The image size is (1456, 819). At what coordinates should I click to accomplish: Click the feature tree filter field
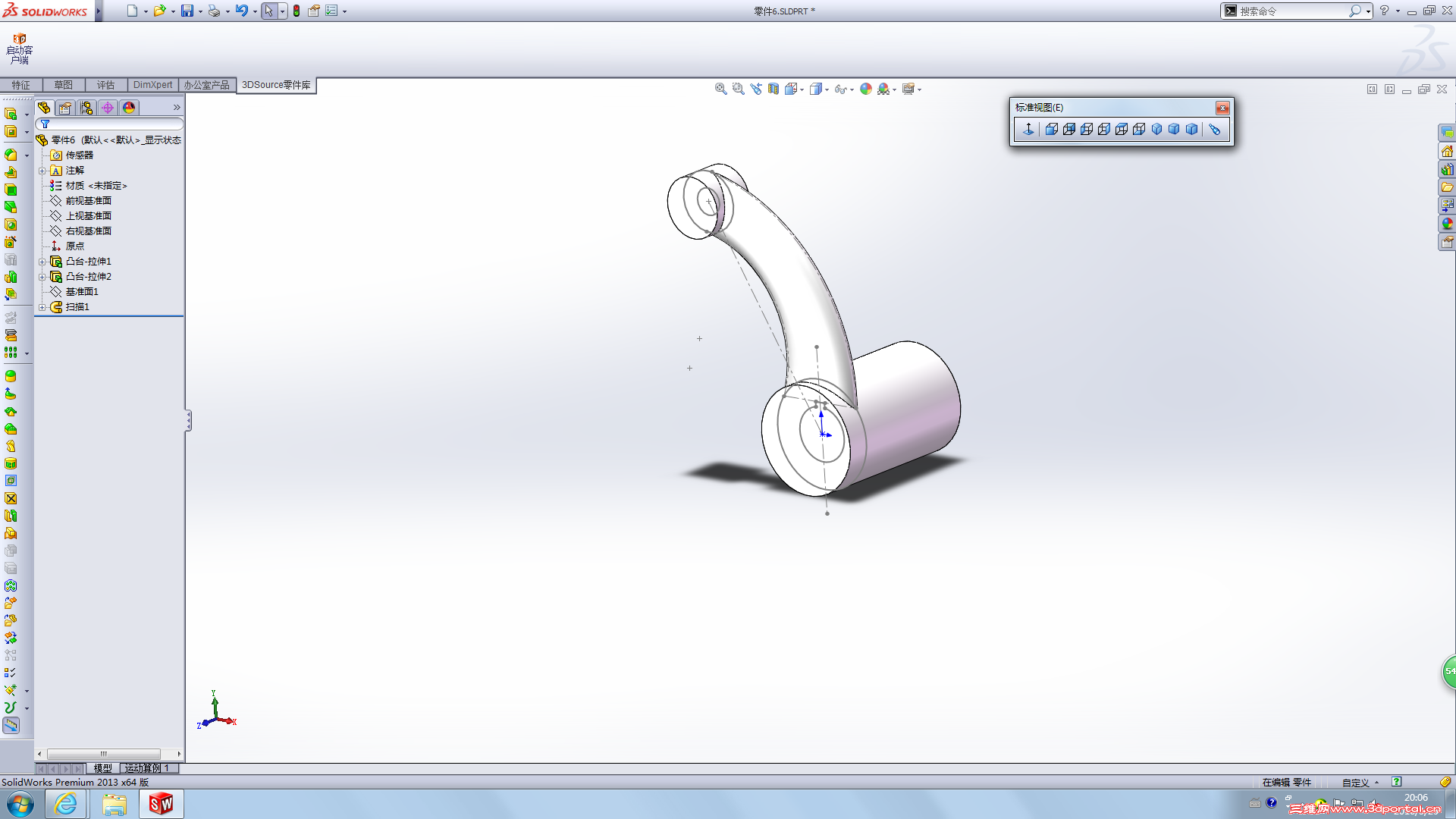[110, 124]
